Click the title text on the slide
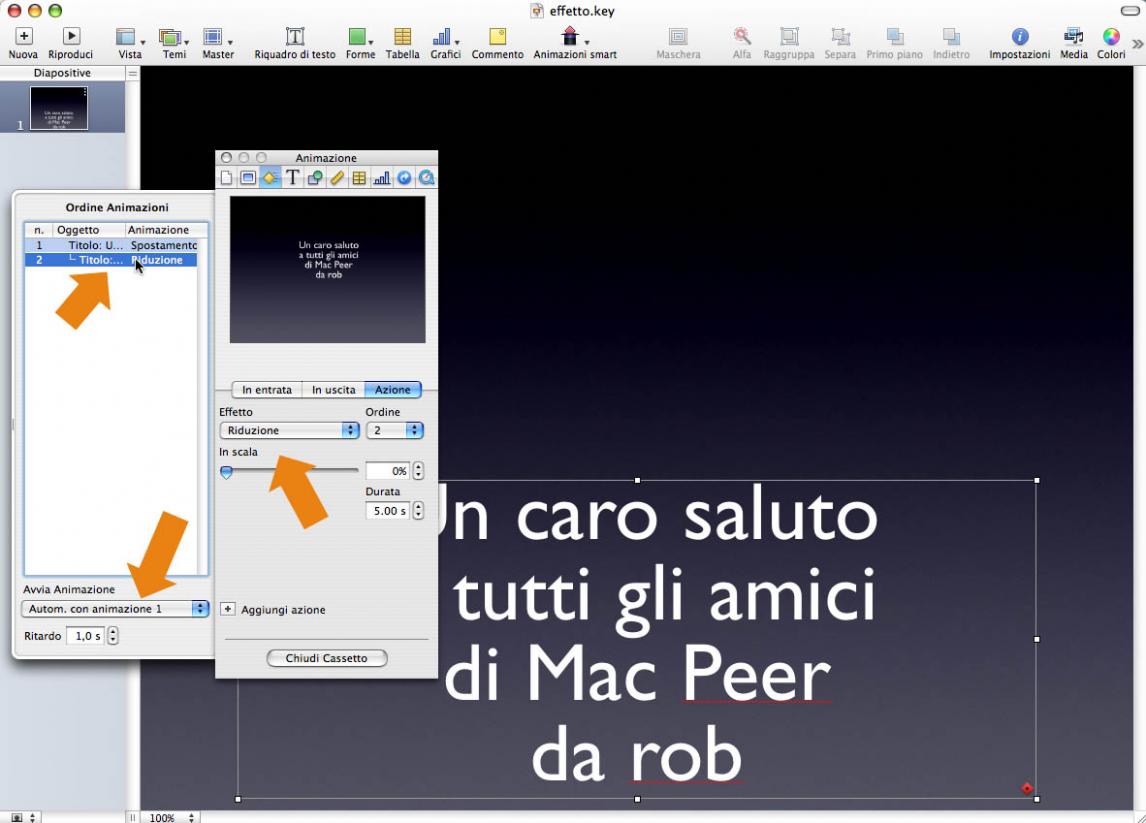The width and height of the screenshot is (1146, 823). (x=658, y=636)
